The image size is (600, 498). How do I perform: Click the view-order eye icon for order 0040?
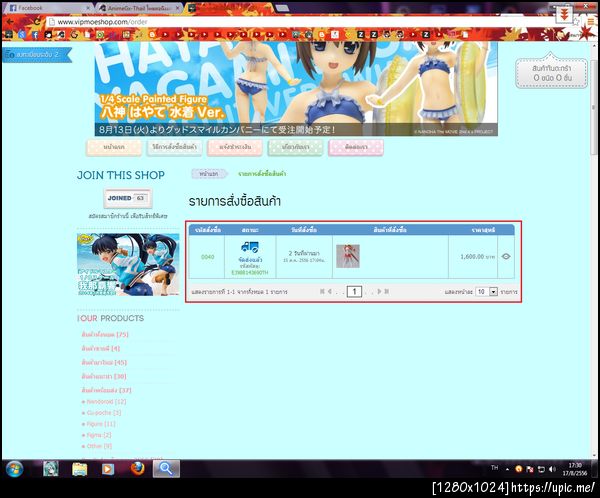506,256
